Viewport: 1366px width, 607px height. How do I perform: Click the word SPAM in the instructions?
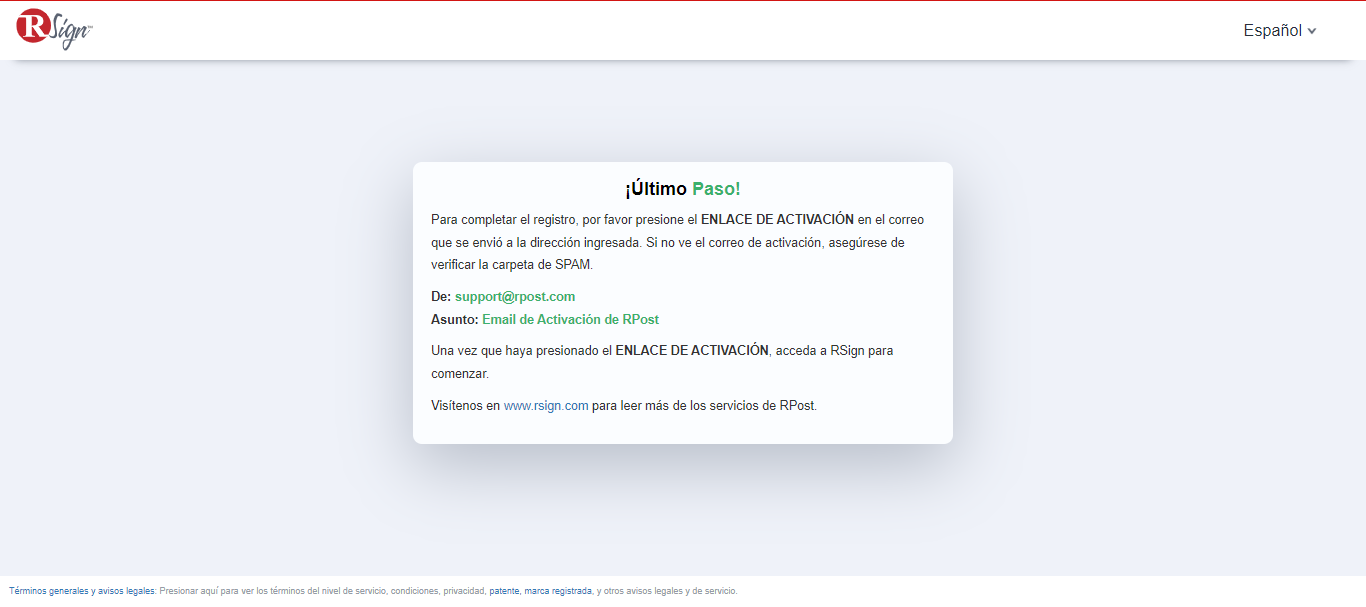point(574,265)
